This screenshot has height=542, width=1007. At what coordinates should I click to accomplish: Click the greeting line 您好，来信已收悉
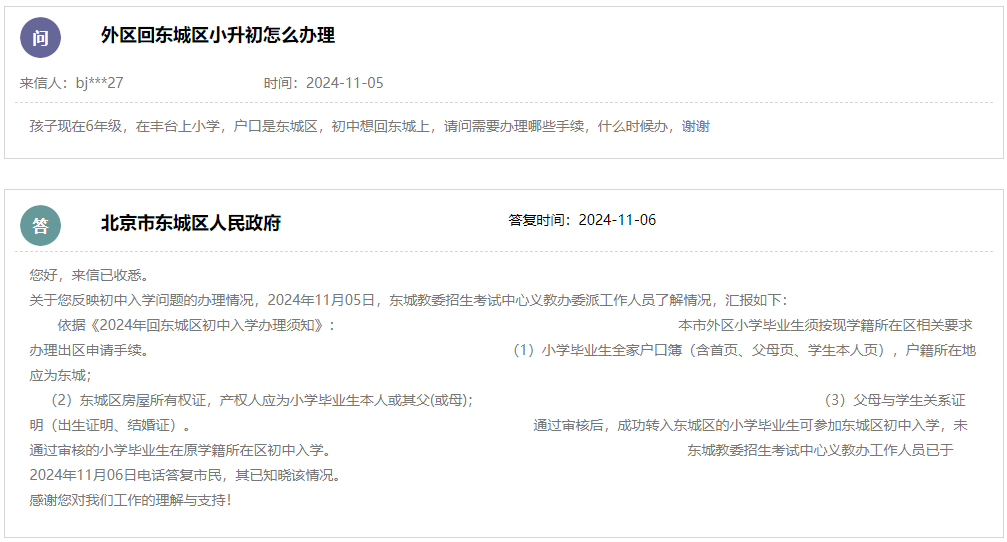(89, 275)
